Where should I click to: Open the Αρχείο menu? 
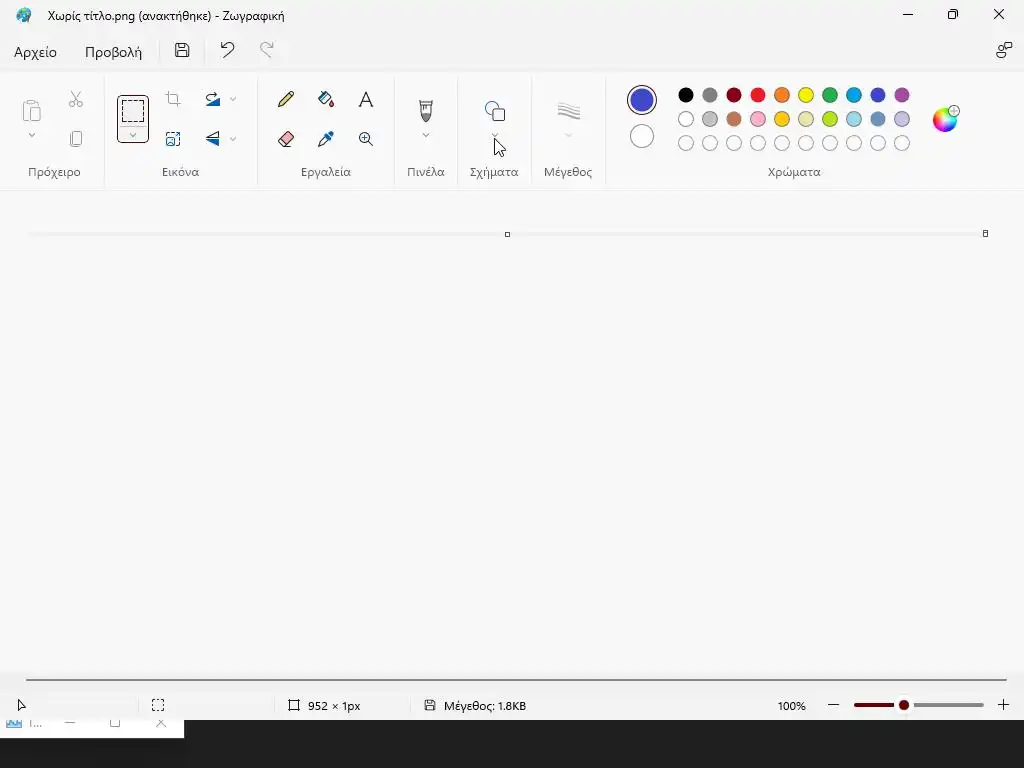click(x=35, y=52)
